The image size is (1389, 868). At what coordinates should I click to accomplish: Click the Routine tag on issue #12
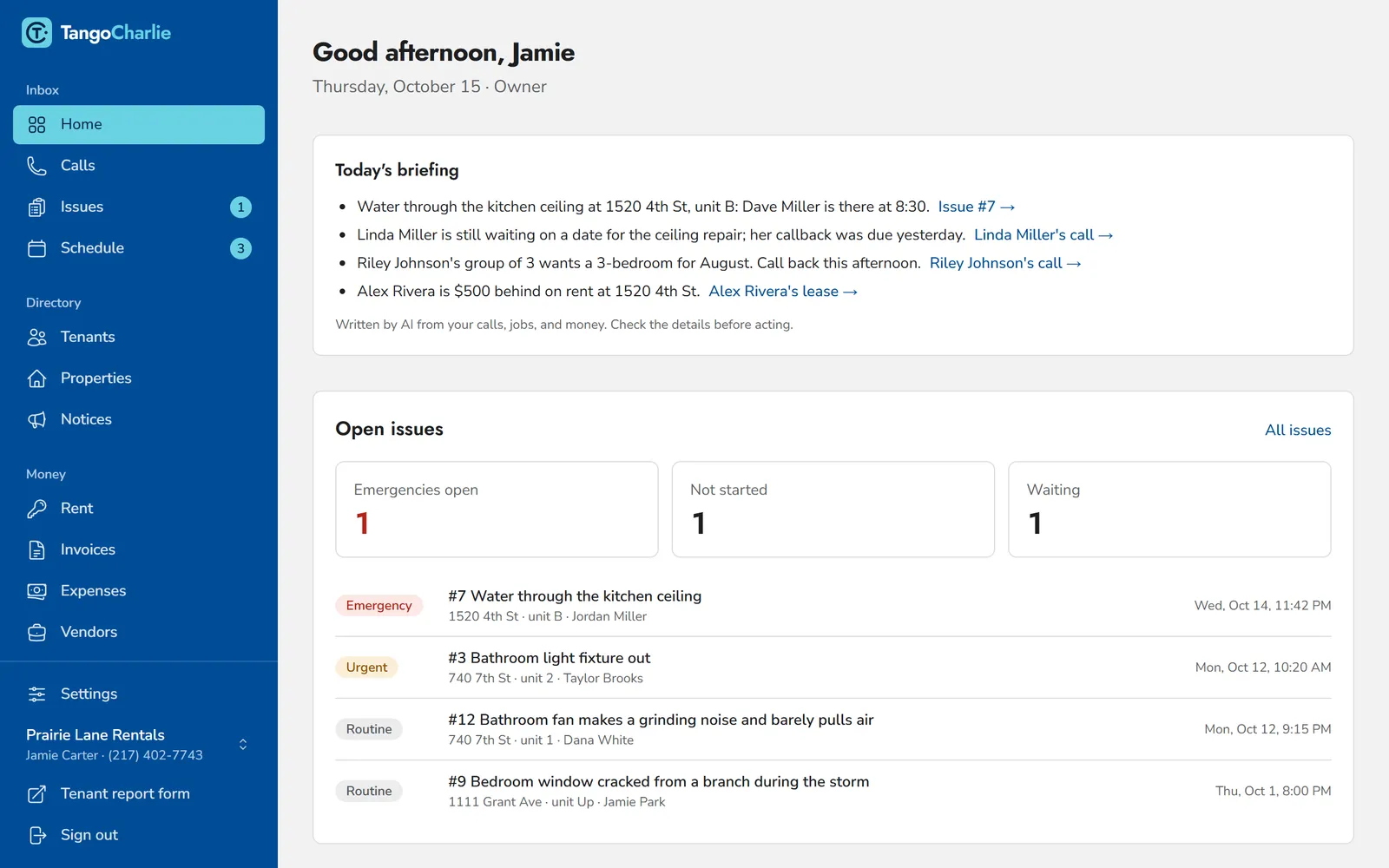click(x=369, y=729)
